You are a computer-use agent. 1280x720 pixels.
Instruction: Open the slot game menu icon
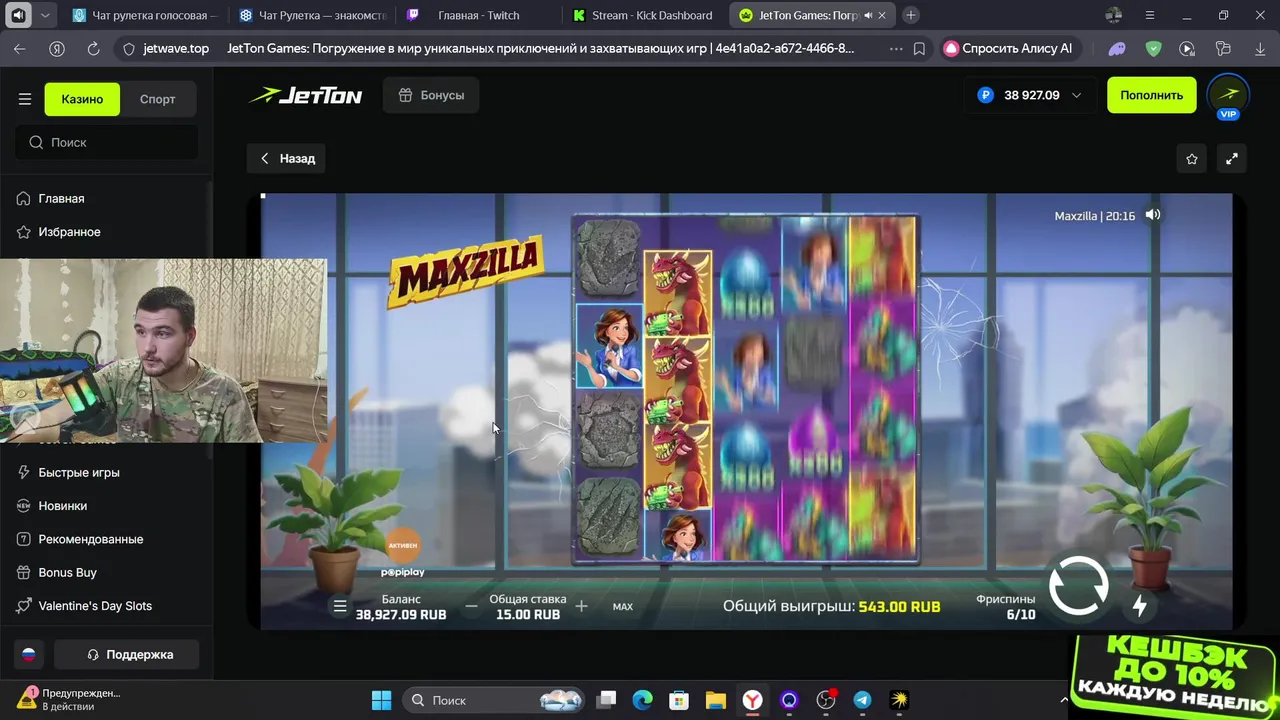pyautogui.click(x=340, y=606)
